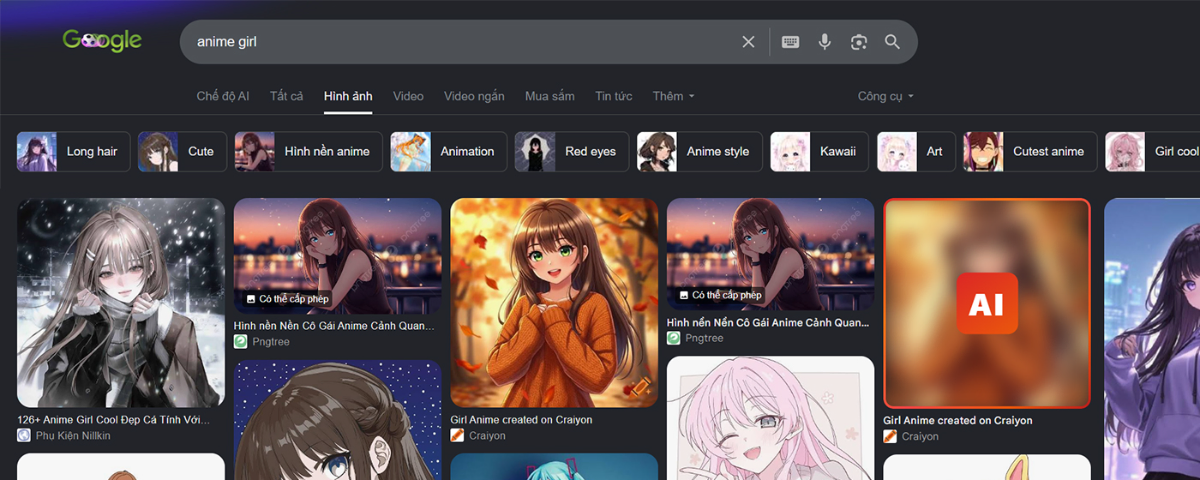Click Phụ Kiện Nillkin source name
Image resolution: width=1200 pixels, height=480 pixels.
tap(73, 436)
